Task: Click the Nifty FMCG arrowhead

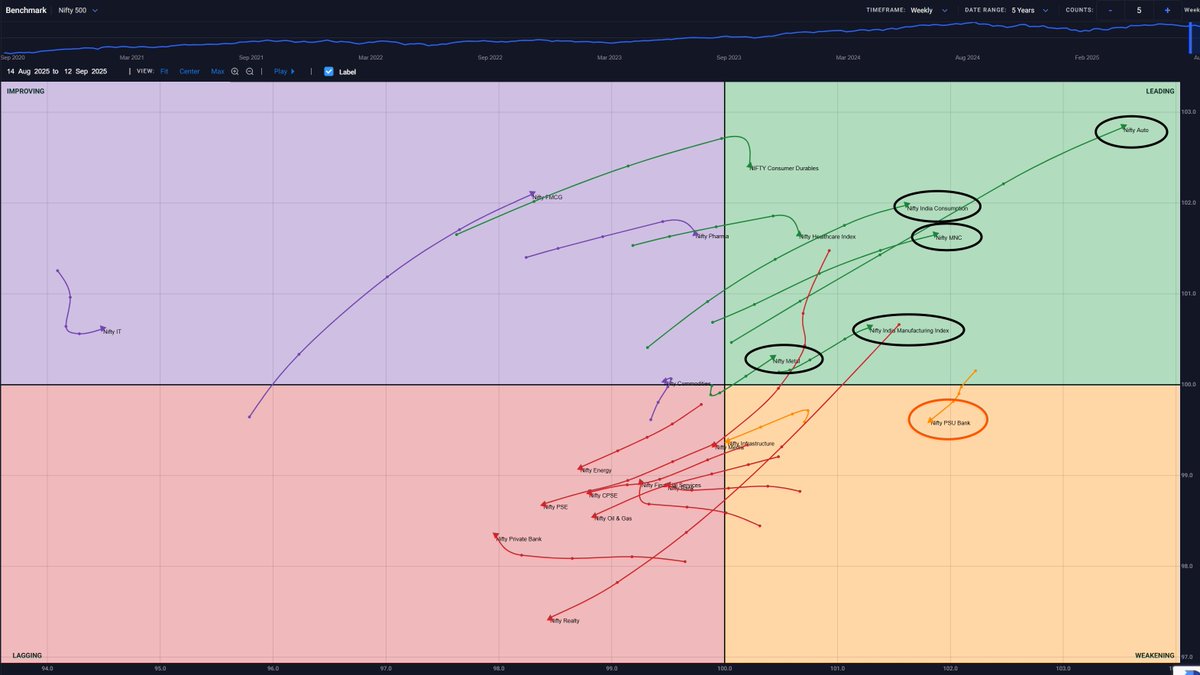Action: 533,196
